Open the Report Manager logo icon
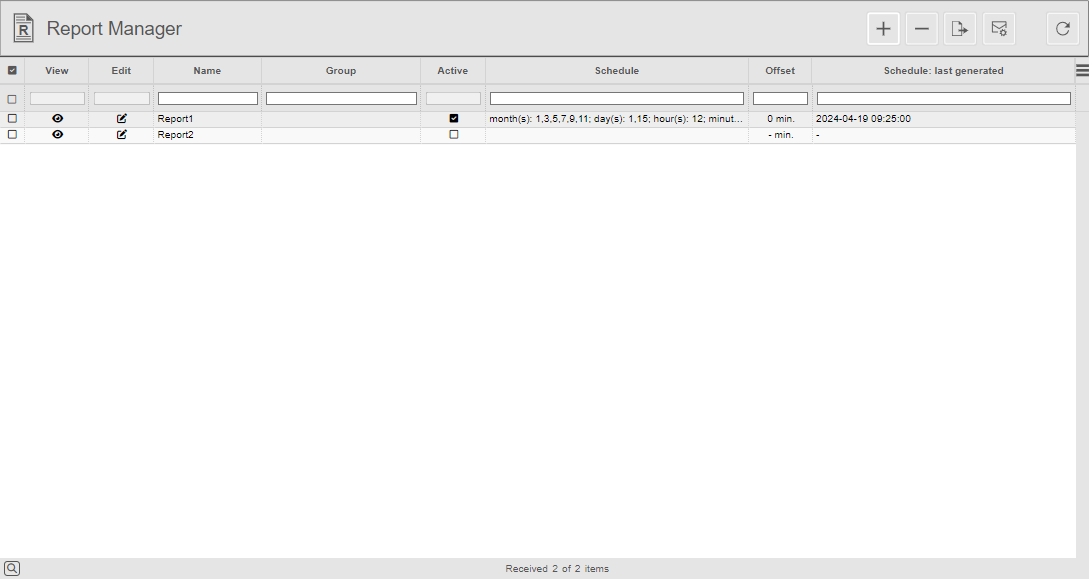The height and width of the screenshot is (579, 1089). pyautogui.click(x=23, y=28)
